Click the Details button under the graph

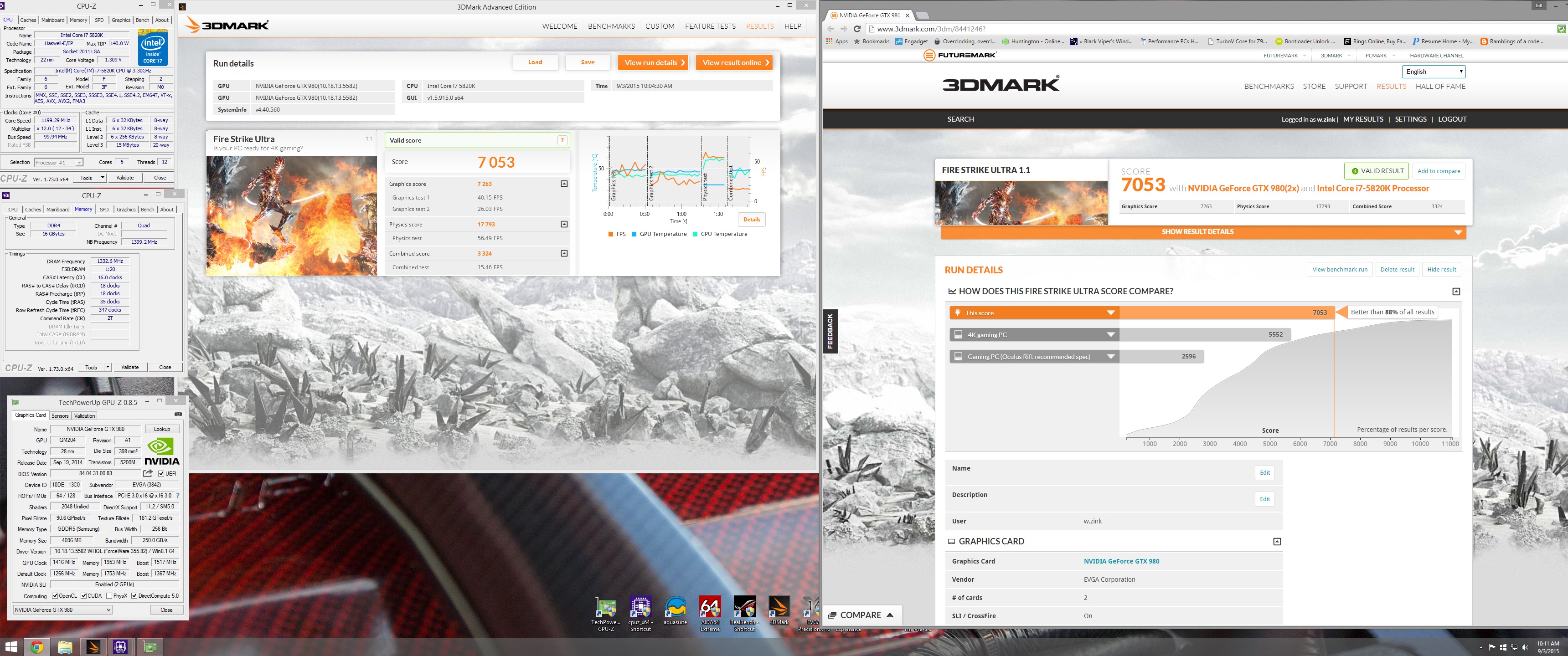751,220
